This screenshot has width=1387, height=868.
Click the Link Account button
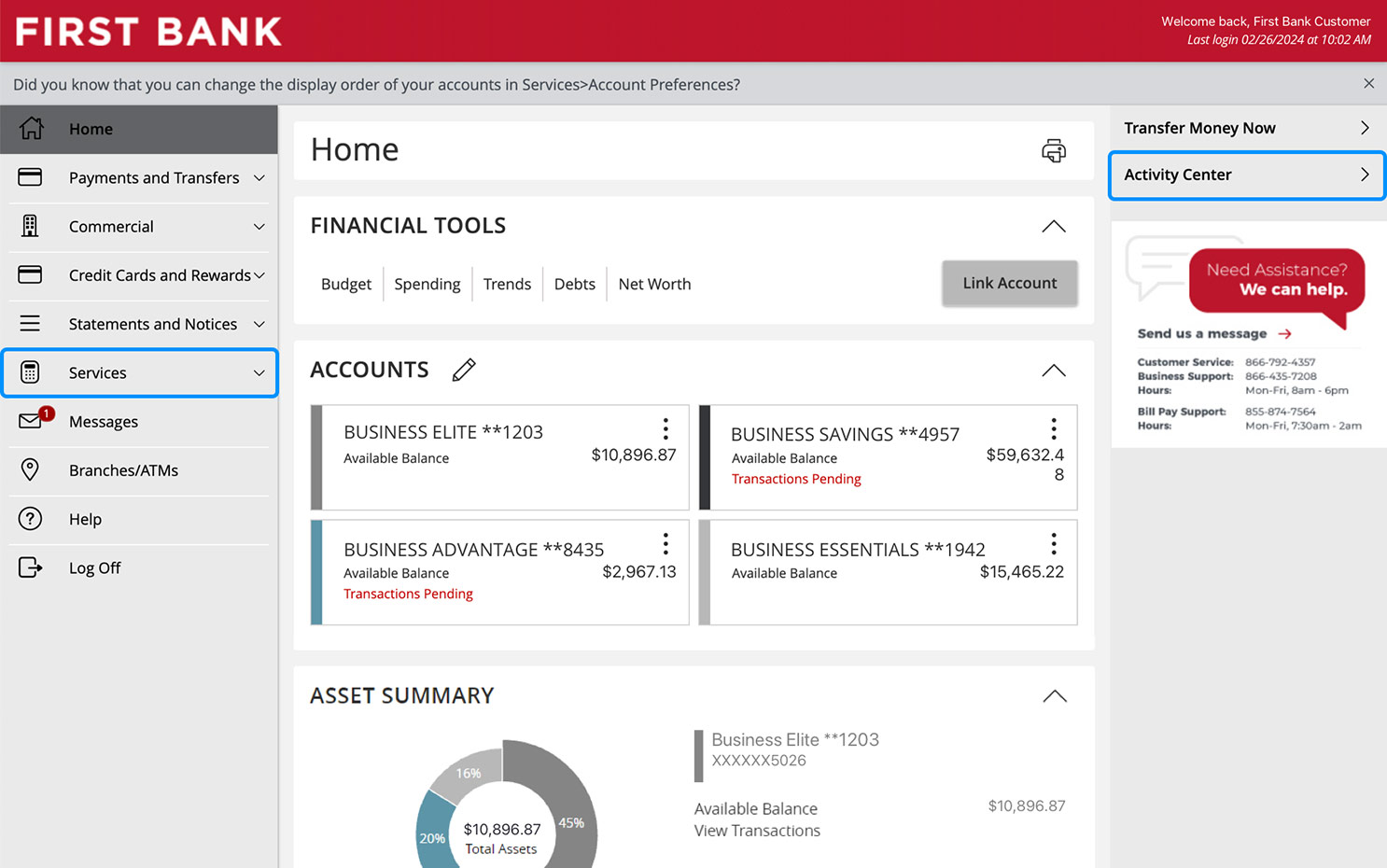1010,283
